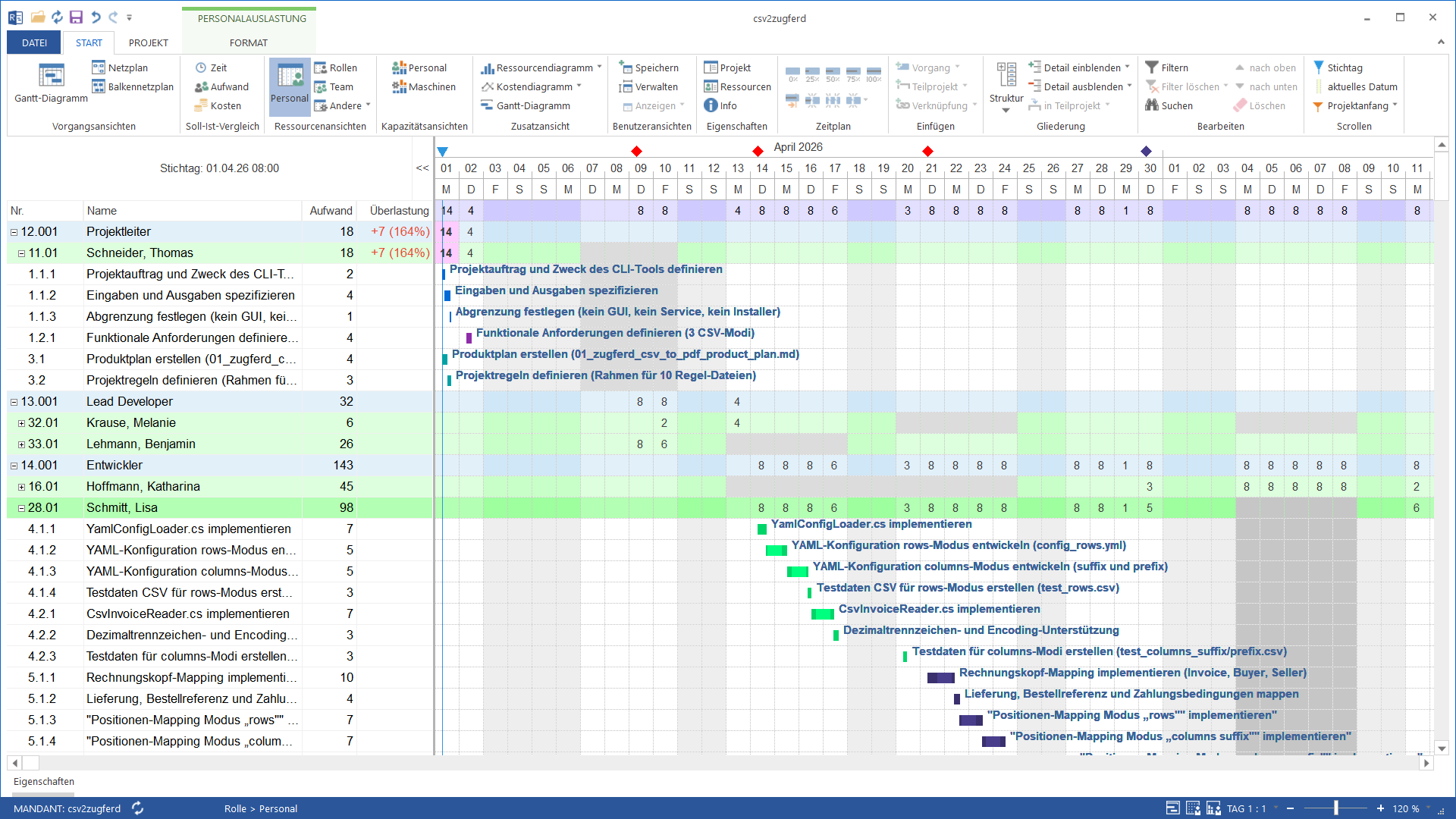1456x819 pixels.
Task: Click the refresh icon in the status bar
Action: 138,808
